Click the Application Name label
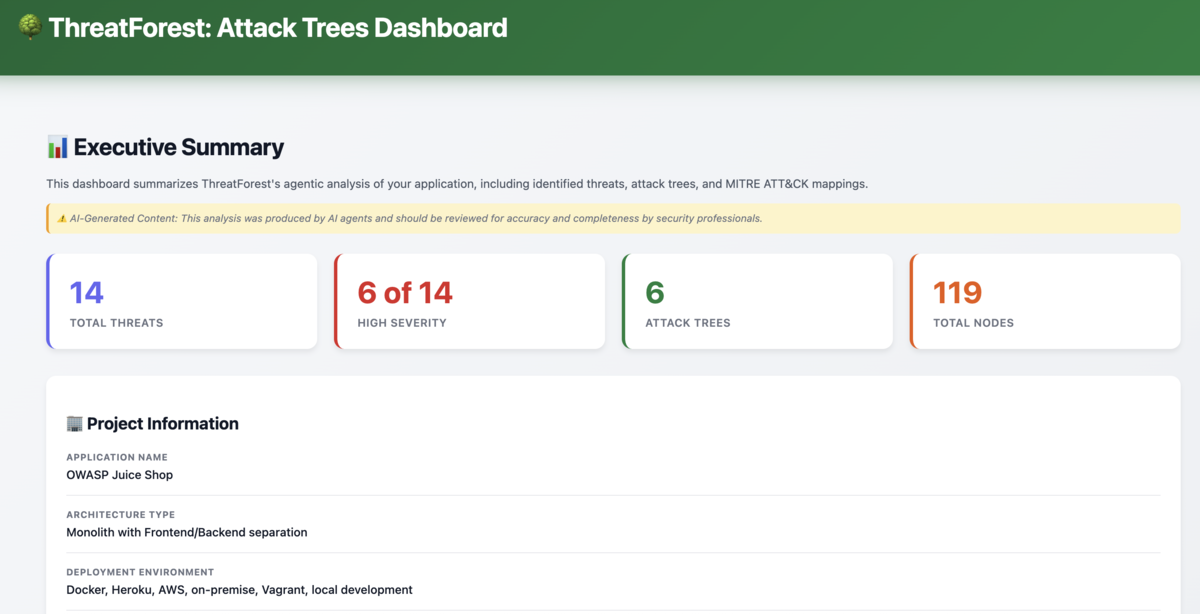The width and height of the screenshot is (1200, 614). (117, 457)
